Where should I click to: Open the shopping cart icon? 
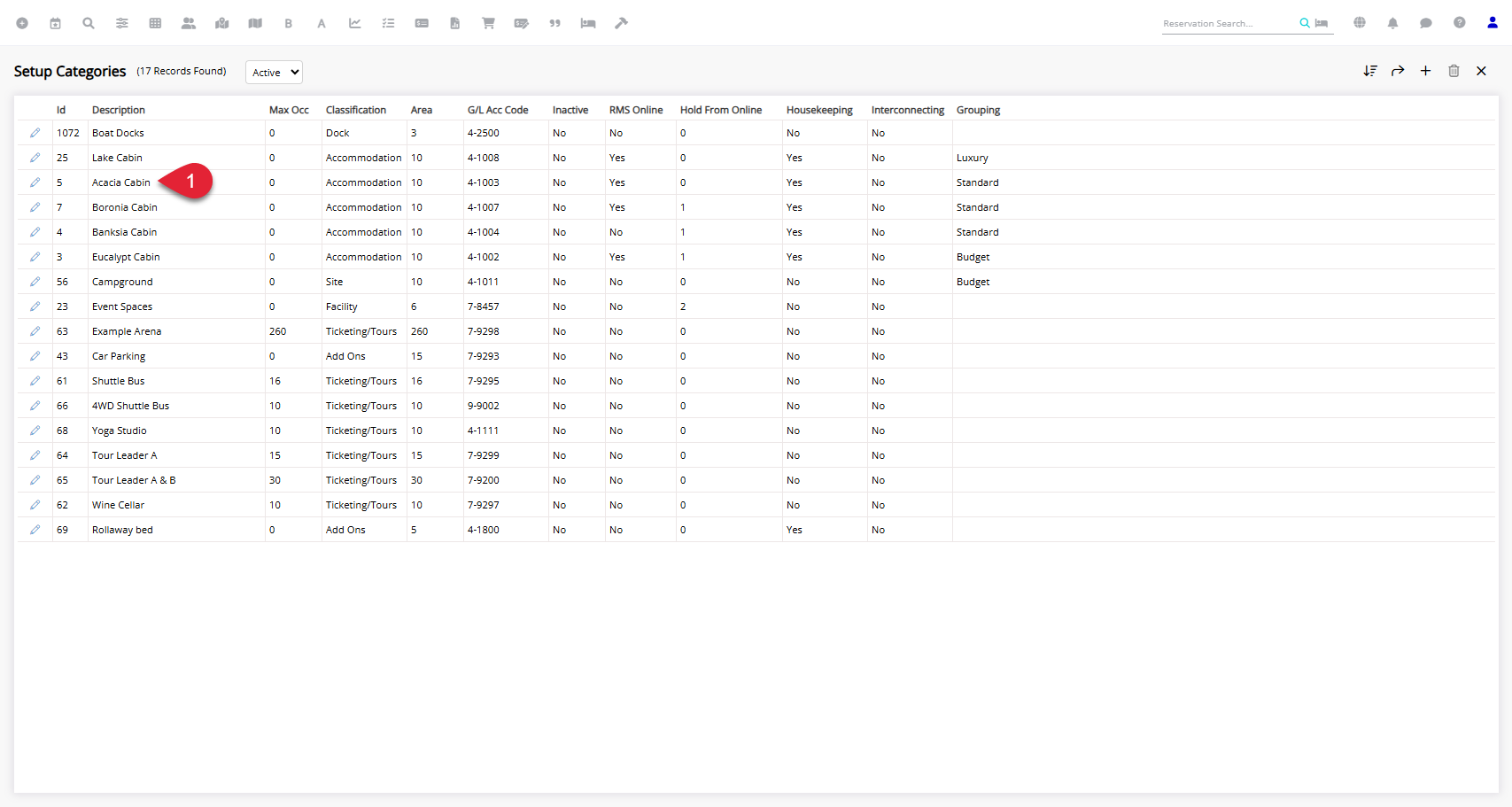pyautogui.click(x=488, y=23)
